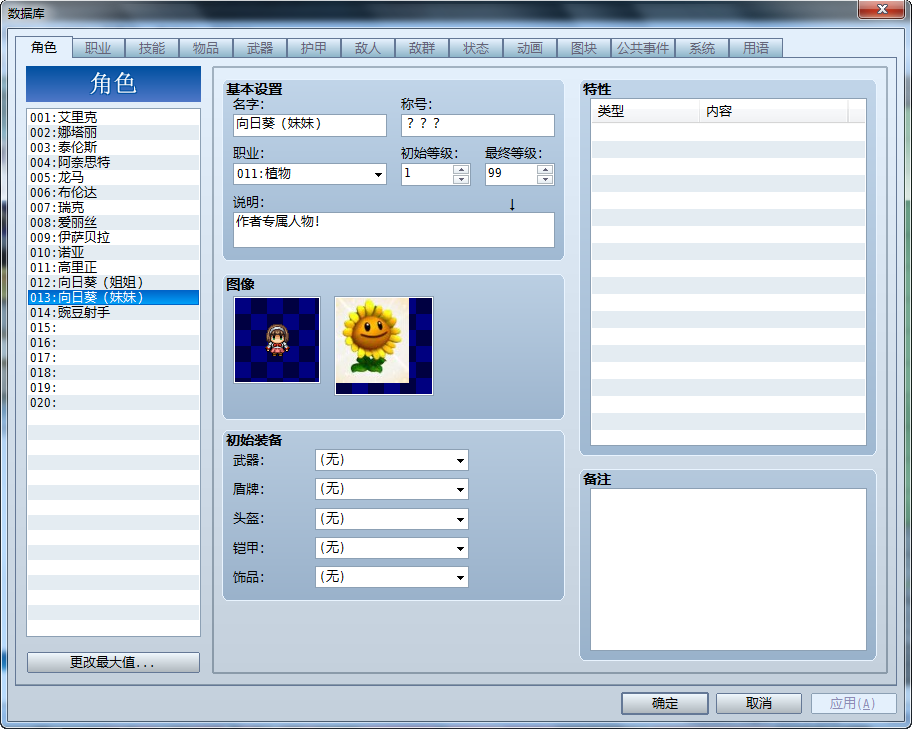The height and width of the screenshot is (729, 912).
Task: Select actor 008:爱丽丝
Action: (113, 222)
